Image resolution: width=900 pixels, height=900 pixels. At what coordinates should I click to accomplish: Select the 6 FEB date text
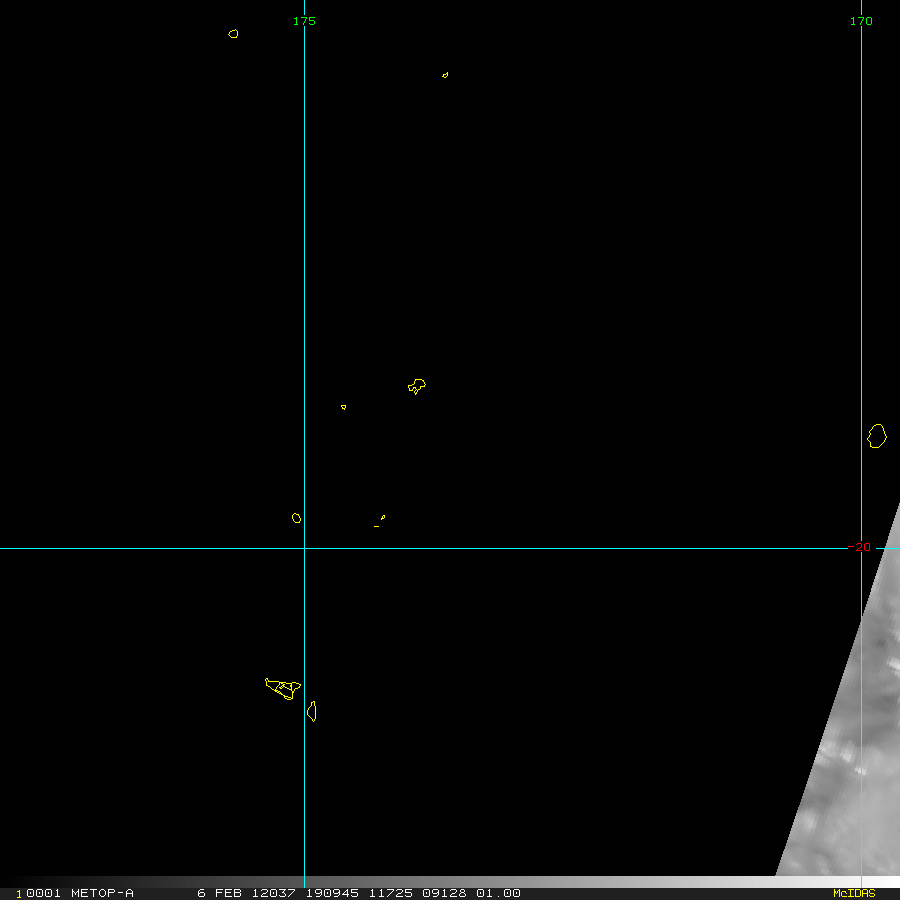click(220, 893)
